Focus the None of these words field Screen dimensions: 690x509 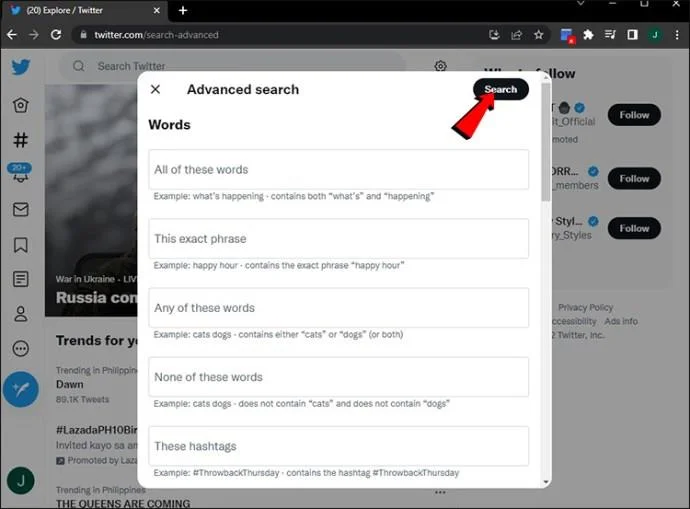pos(338,377)
